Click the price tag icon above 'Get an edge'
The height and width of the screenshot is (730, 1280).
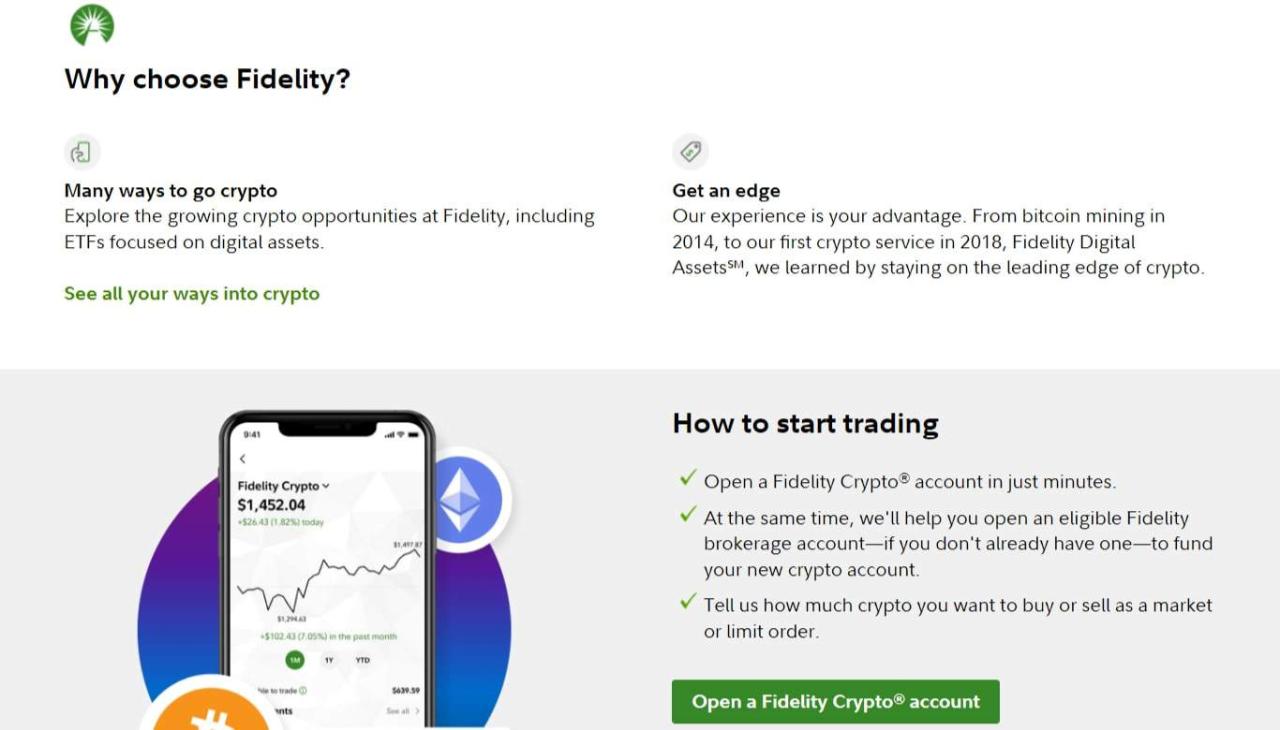690,151
